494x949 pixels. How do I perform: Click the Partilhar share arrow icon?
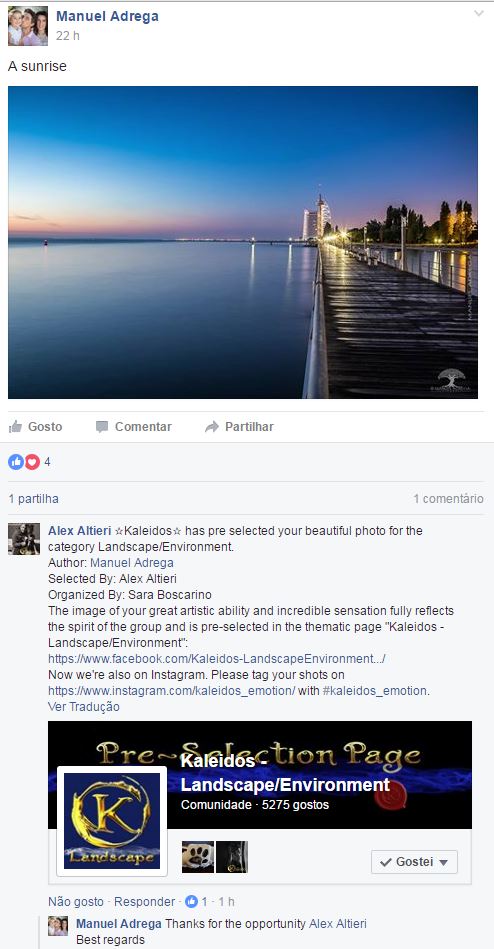(x=211, y=427)
